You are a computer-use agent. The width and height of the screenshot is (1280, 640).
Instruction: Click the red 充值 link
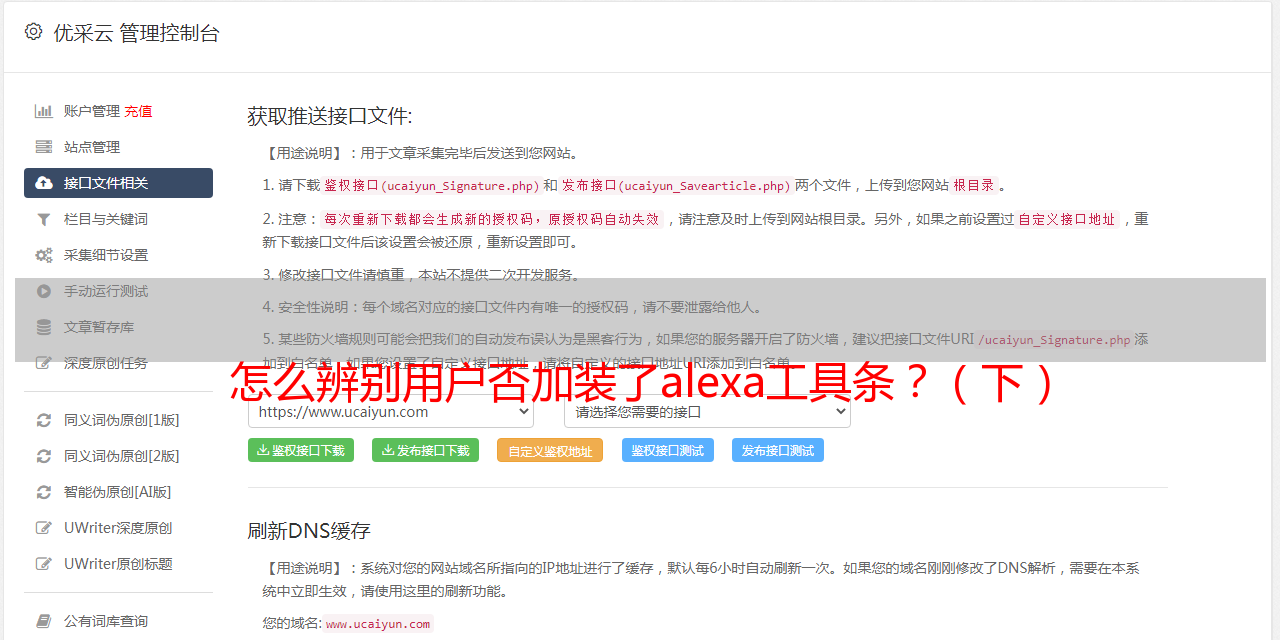[x=138, y=111]
